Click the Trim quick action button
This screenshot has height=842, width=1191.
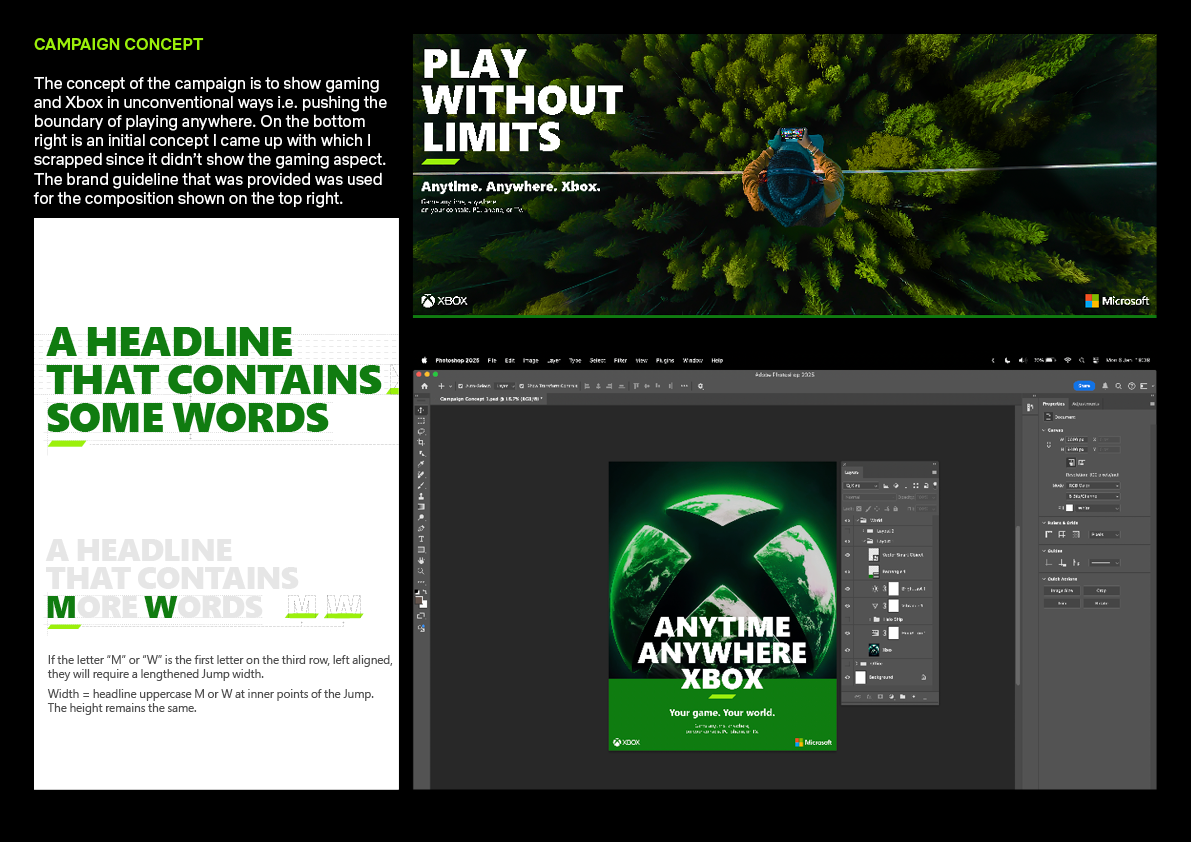(1062, 604)
